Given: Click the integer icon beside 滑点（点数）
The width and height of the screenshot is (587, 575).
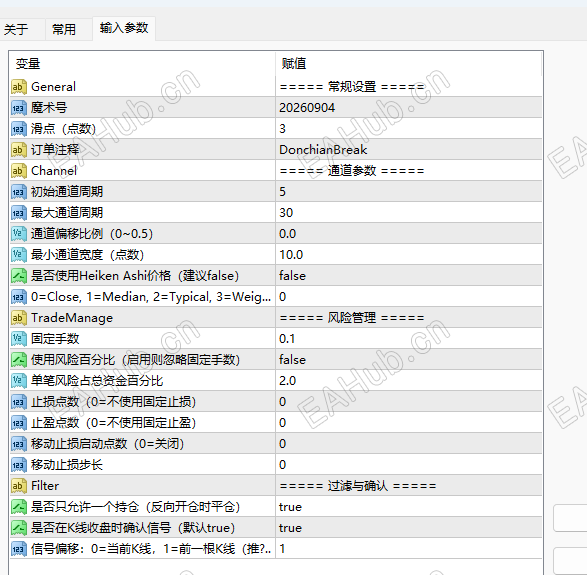Looking at the screenshot, I should 19,129.
